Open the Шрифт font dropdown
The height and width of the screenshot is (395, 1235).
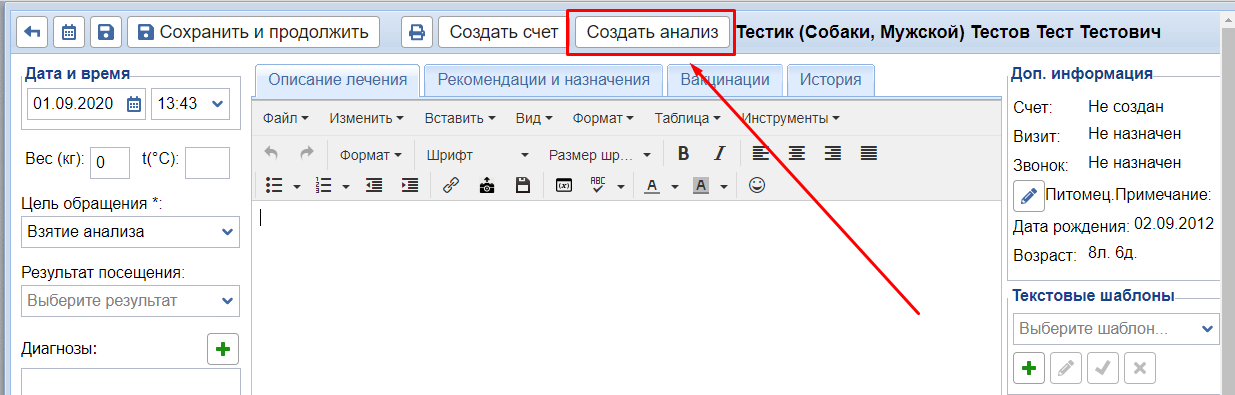click(477, 155)
